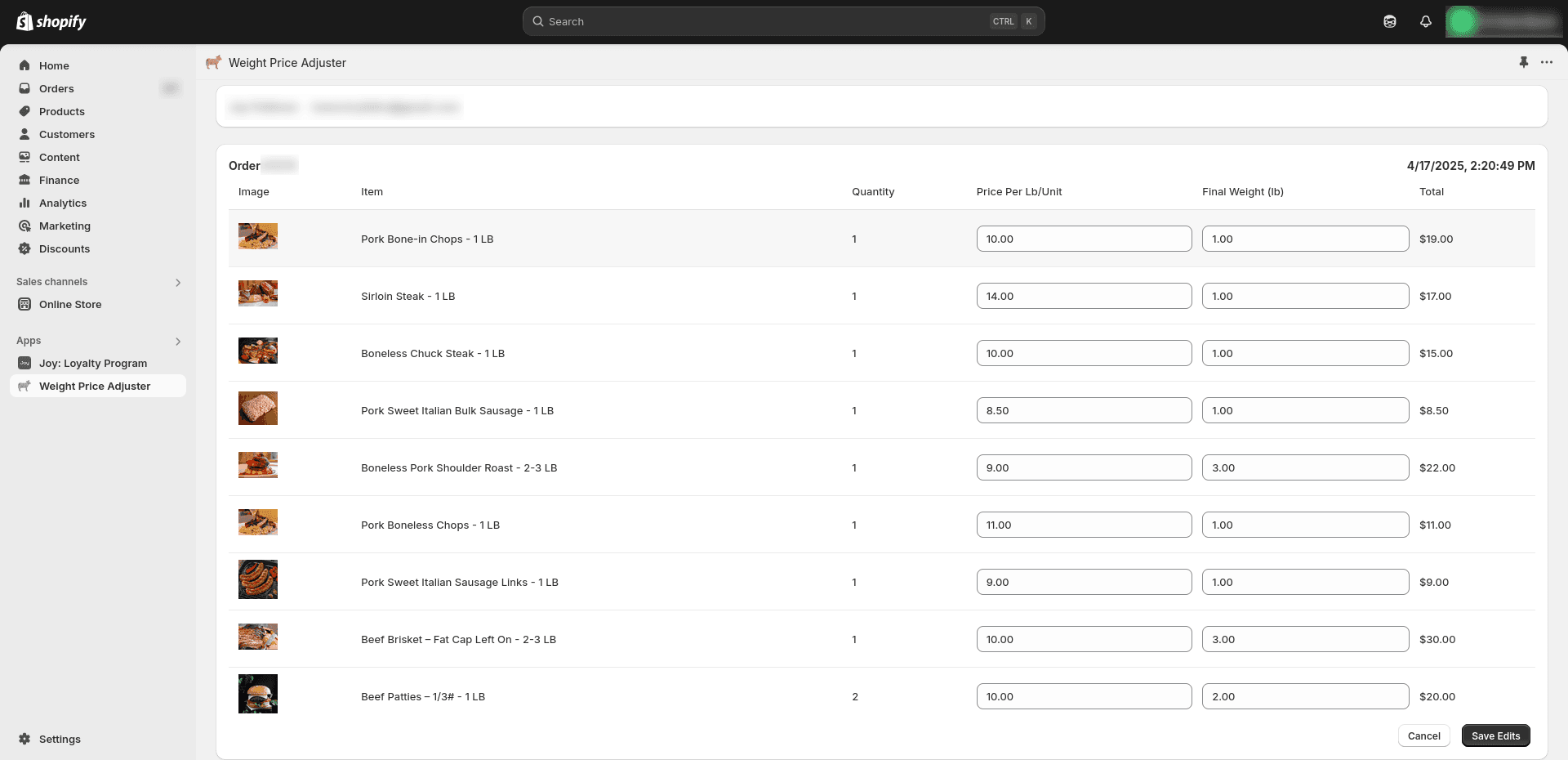Open the Joy: Loyalty Program app
Screen dimensions: 1568x760
[94, 363]
